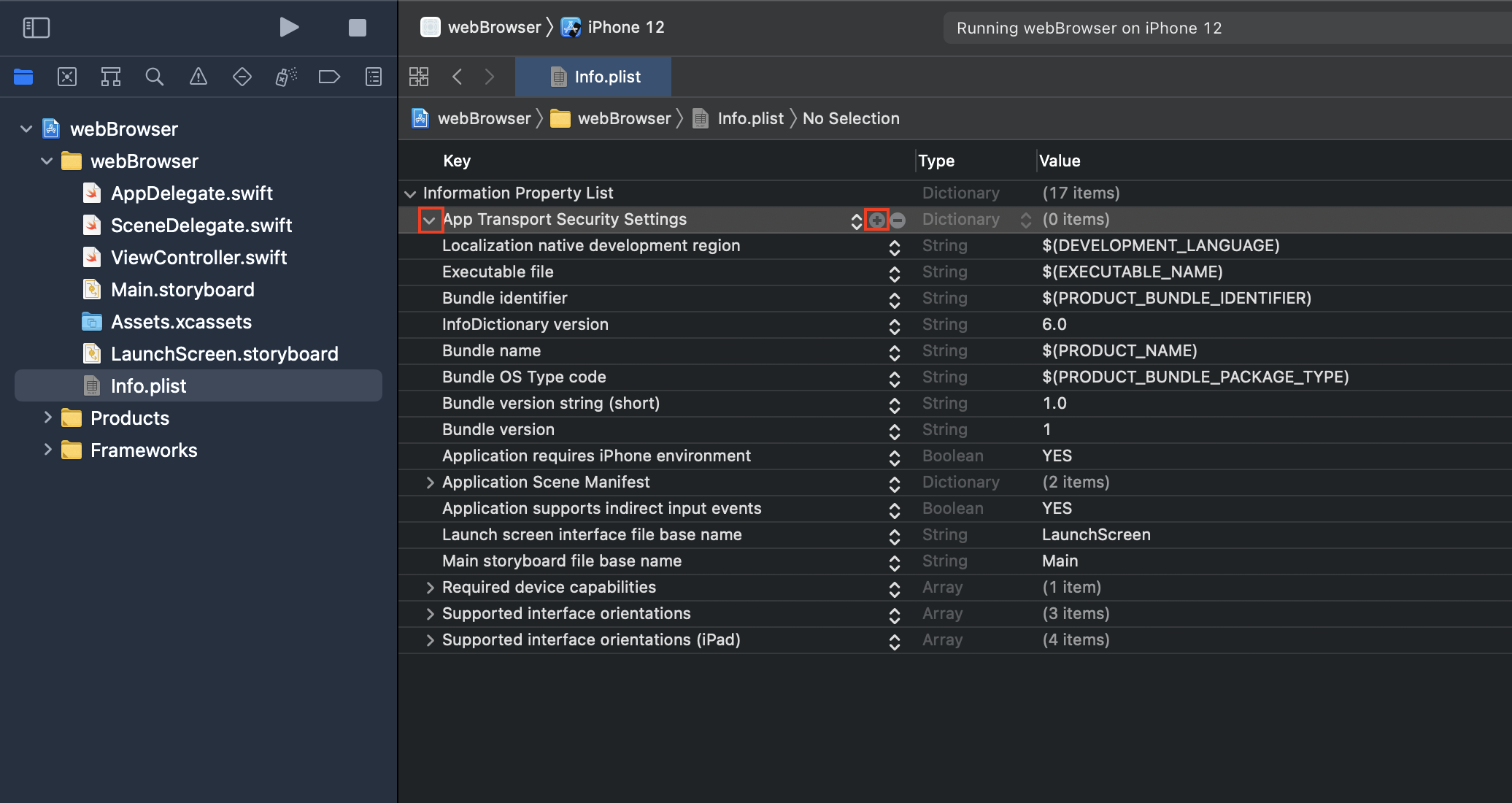Image resolution: width=1512 pixels, height=803 pixels.
Task: Open key stepper for Executable file
Action: coord(895,274)
